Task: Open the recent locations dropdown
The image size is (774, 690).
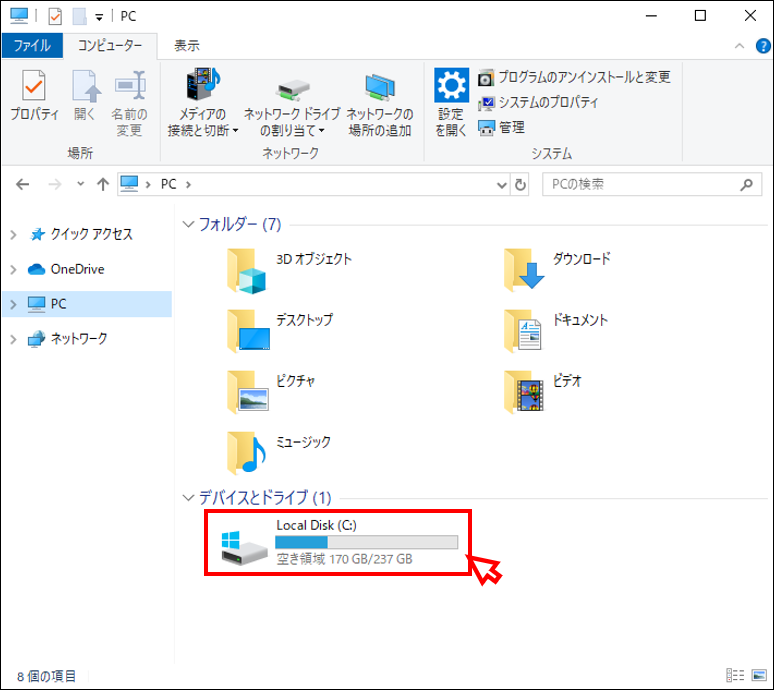Action: point(80,185)
